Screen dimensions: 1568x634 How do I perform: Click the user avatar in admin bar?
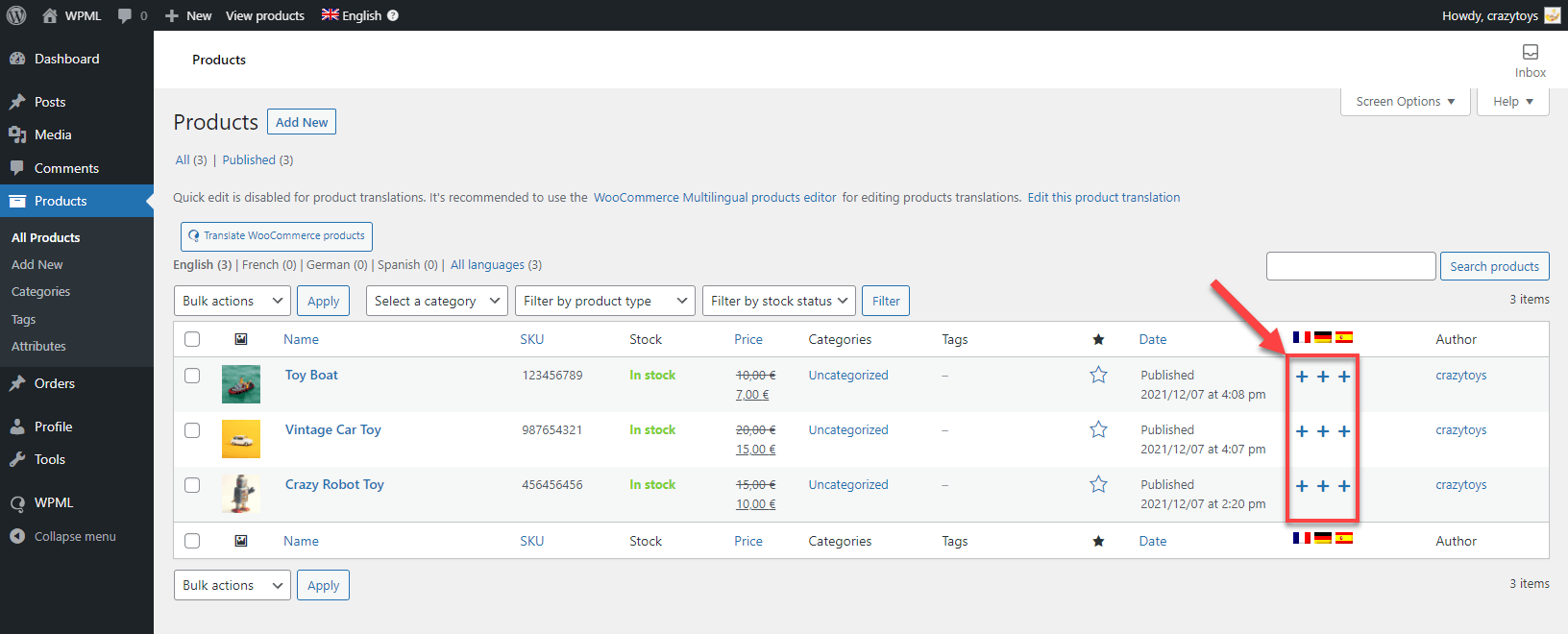pos(1553,15)
